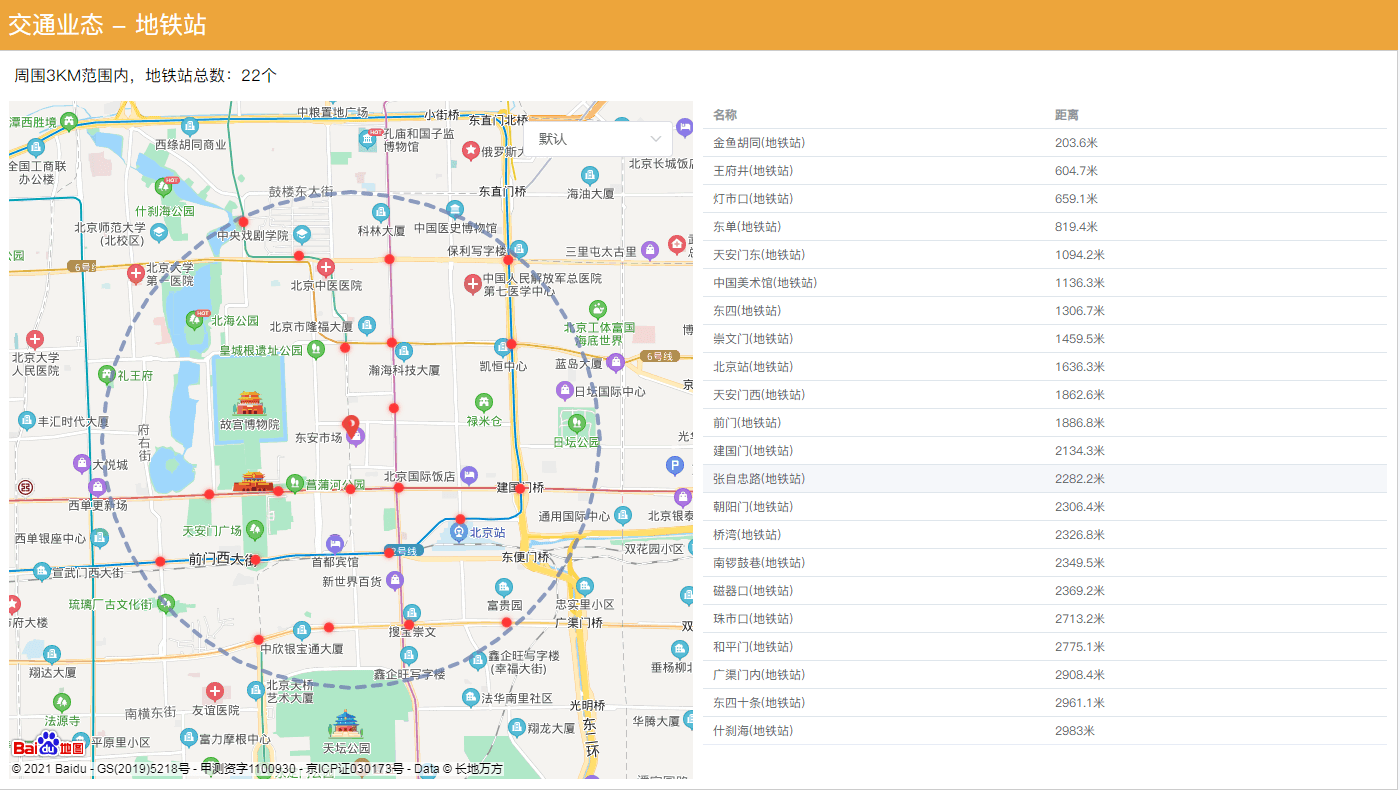Select the 张自忠路(地铁站) row

1045,479
